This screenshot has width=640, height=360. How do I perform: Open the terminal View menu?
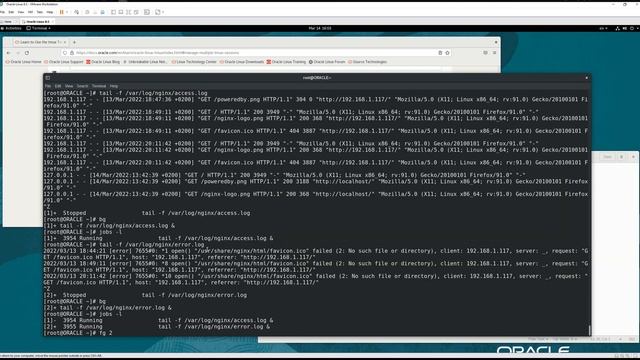pyautogui.click(x=69, y=86)
